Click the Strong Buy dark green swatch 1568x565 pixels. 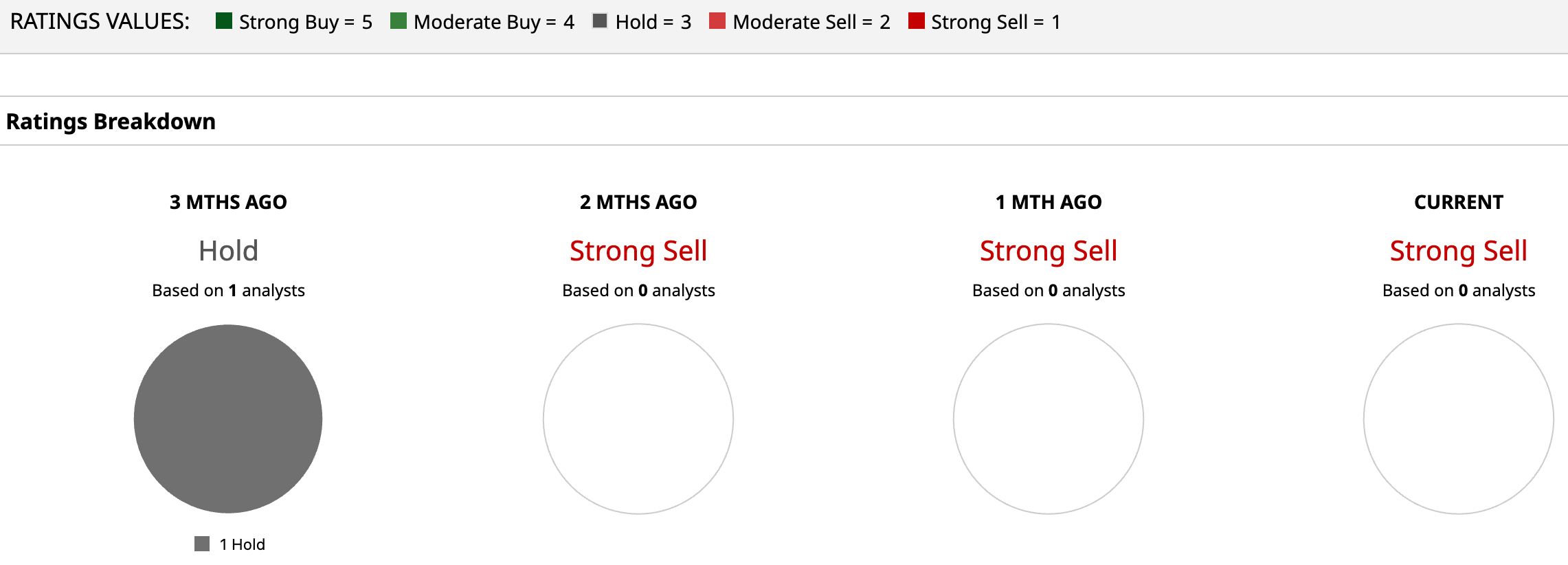pyautogui.click(x=223, y=21)
